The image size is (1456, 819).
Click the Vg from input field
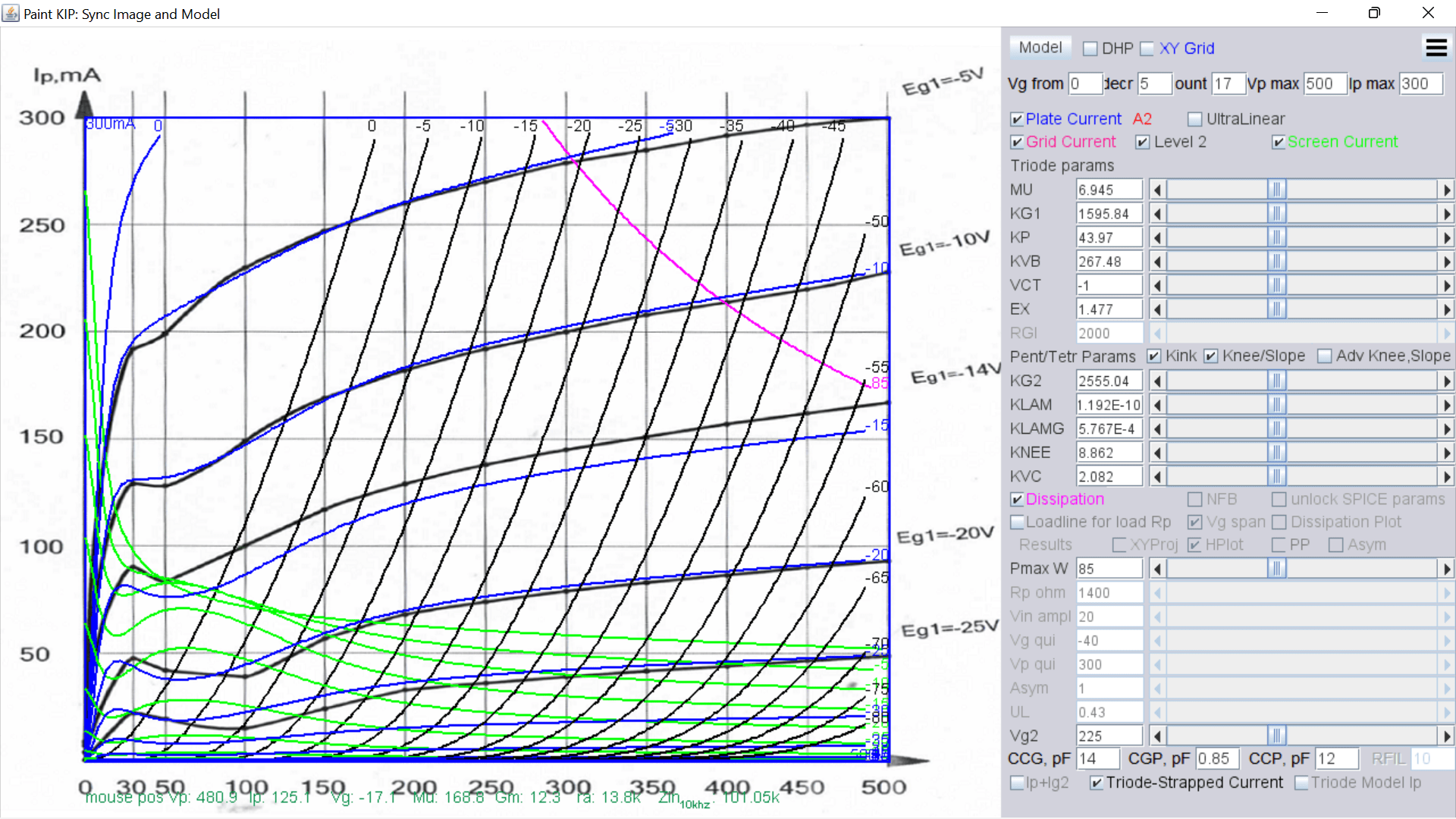[x=1085, y=83]
